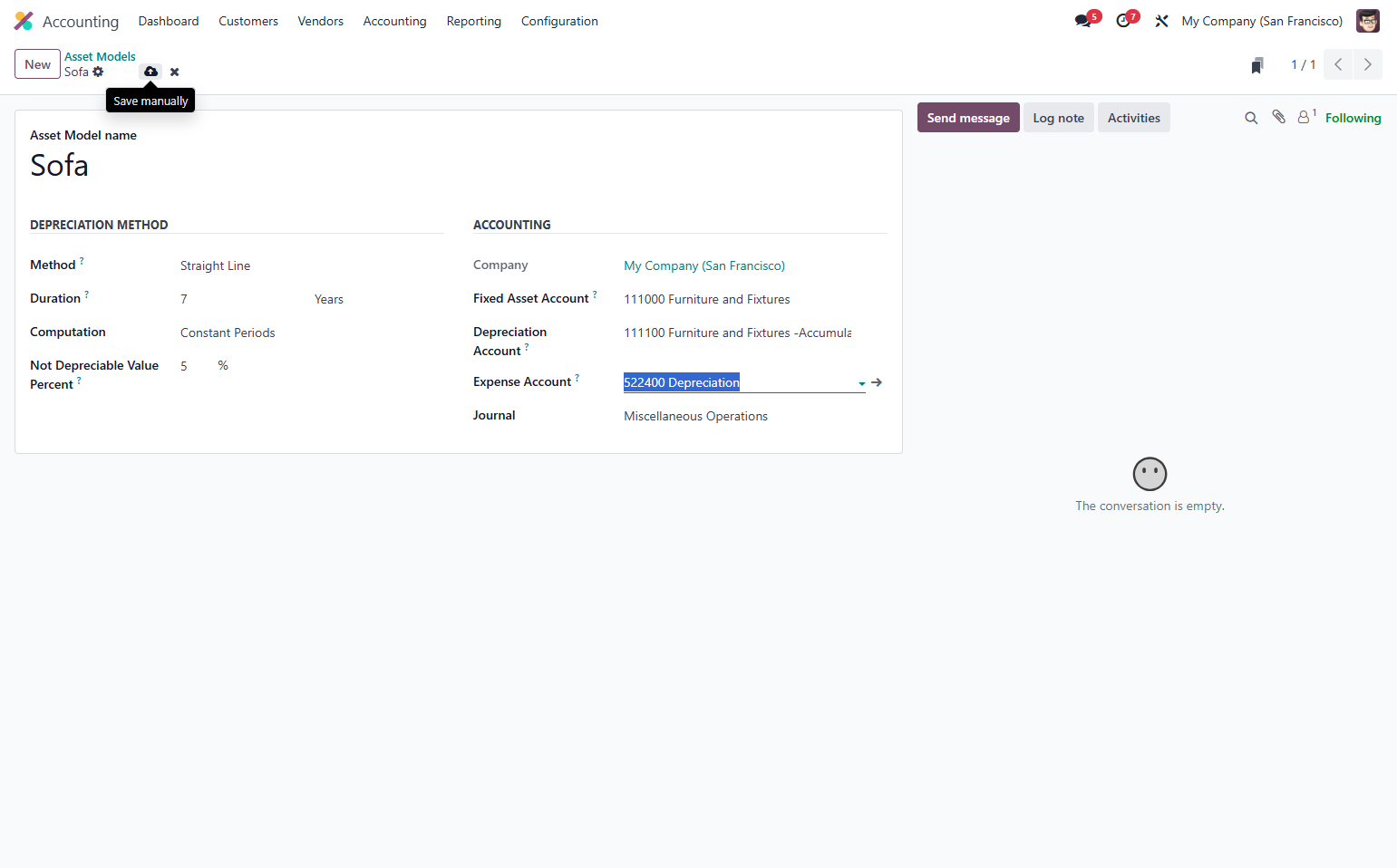Open the Activities button
Screen dimensions: 1397x868
[x=1134, y=118]
